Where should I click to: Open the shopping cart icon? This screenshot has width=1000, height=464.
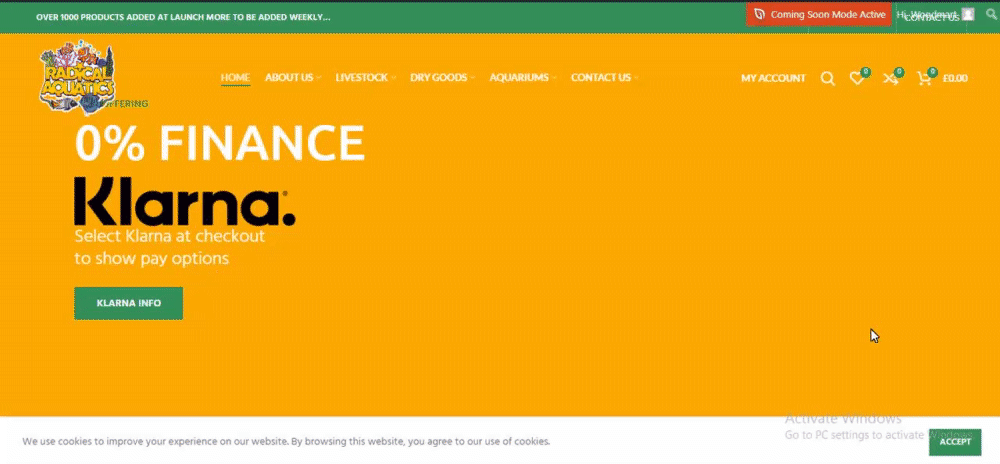(x=923, y=78)
